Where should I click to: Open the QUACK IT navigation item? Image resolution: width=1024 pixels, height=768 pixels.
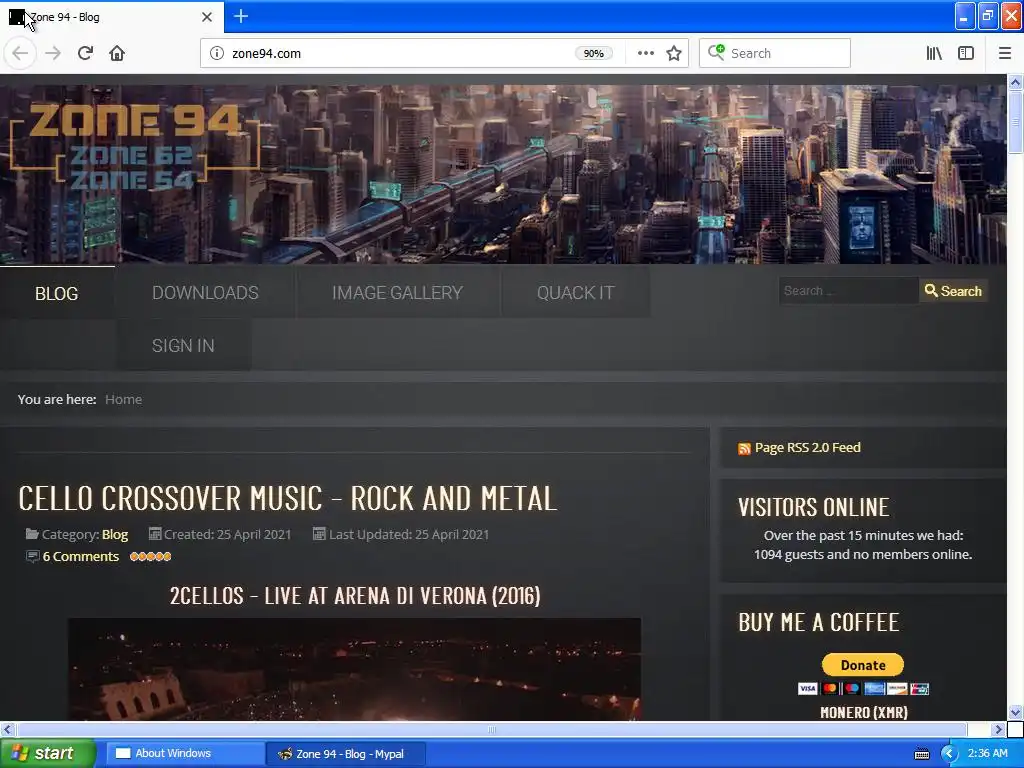575,293
